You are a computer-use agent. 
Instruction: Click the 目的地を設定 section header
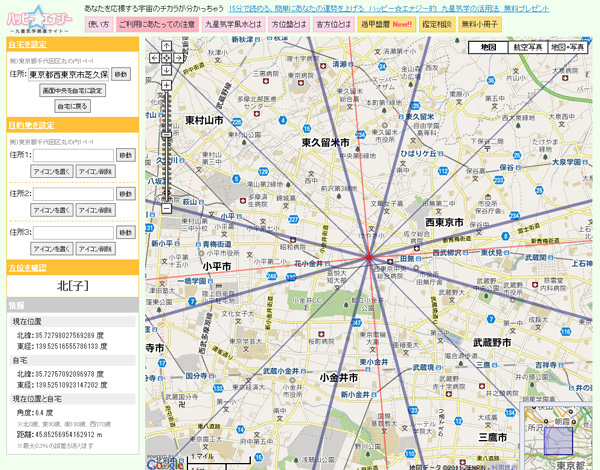tap(72, 125)
